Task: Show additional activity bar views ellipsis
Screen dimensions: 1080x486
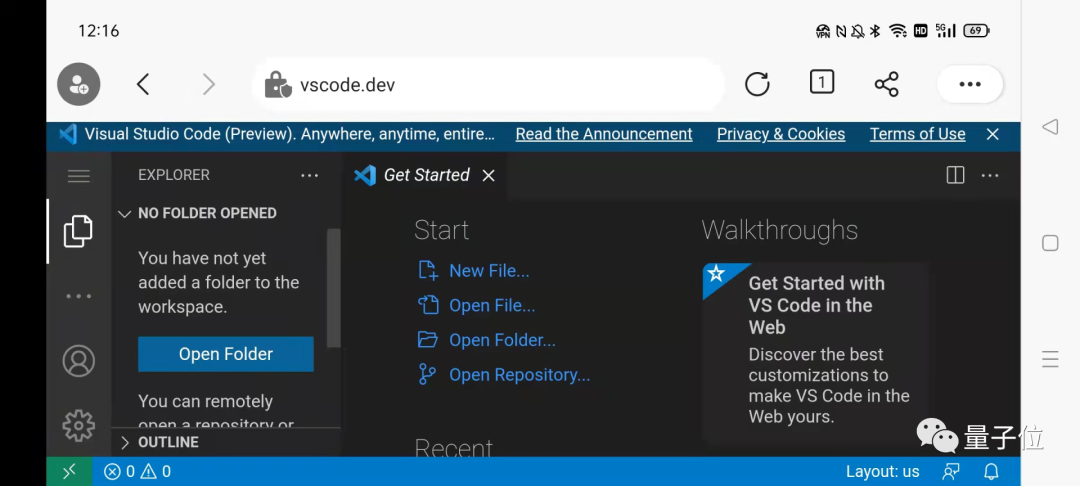Action: tap(78, 297)
